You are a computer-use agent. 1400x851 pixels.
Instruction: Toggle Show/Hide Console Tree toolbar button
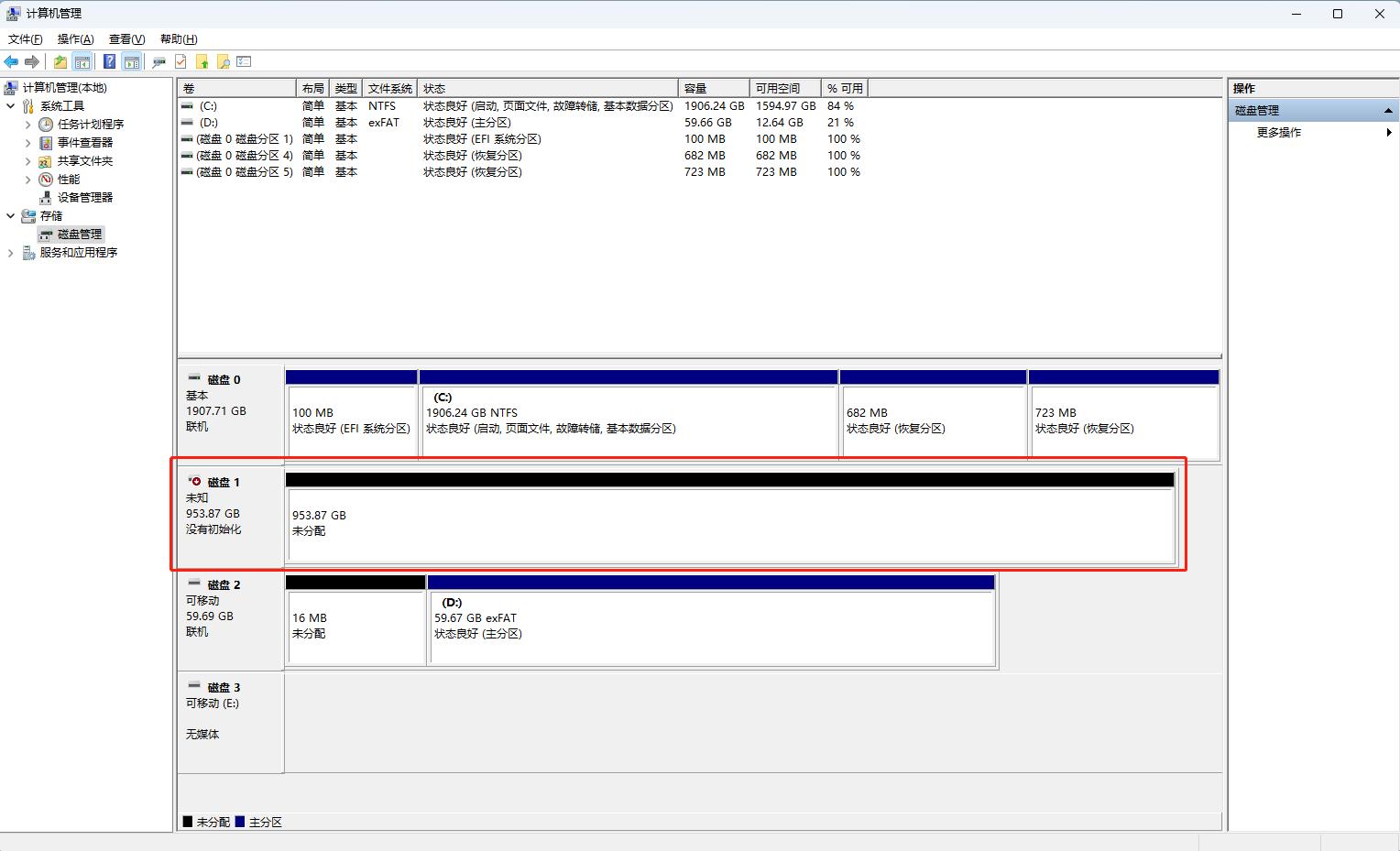tap(82, 61)
